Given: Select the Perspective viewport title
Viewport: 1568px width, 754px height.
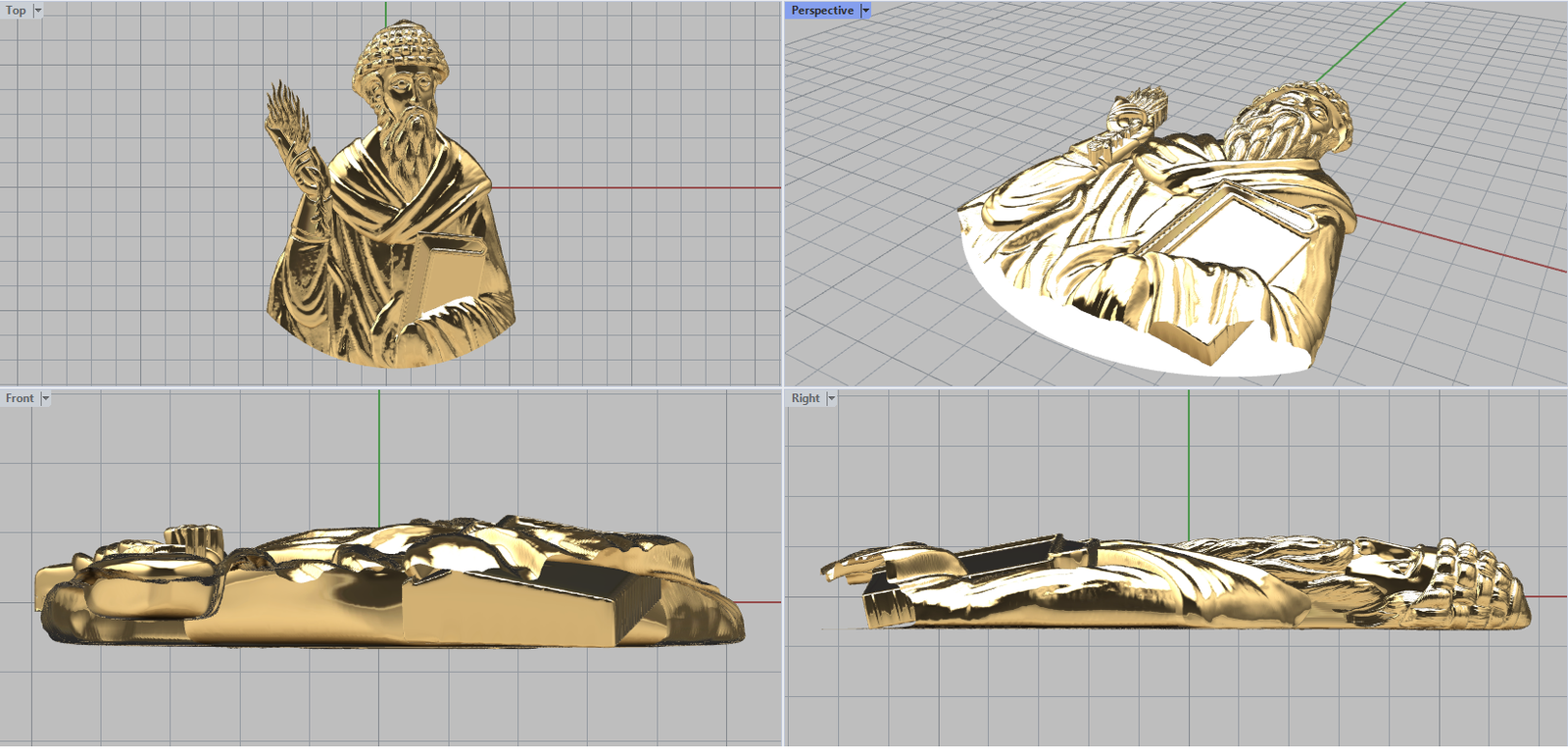Looking at the screenshot, I should pyautogui.click(x=821, y=10).
